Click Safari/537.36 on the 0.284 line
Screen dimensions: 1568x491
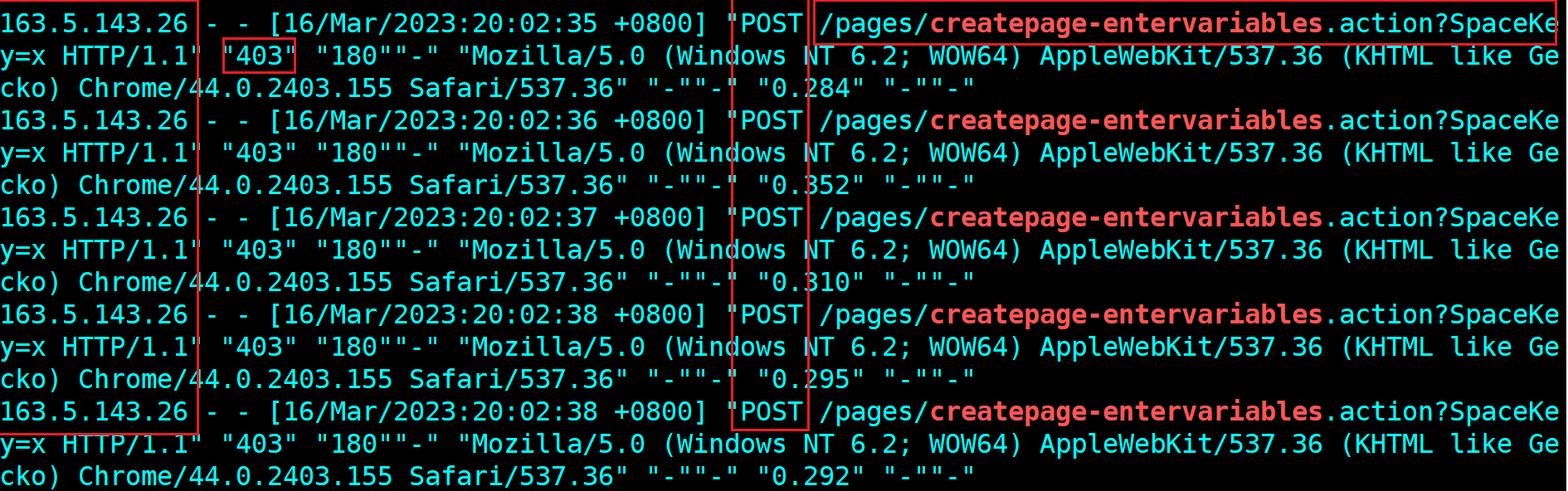pos(512,89)
